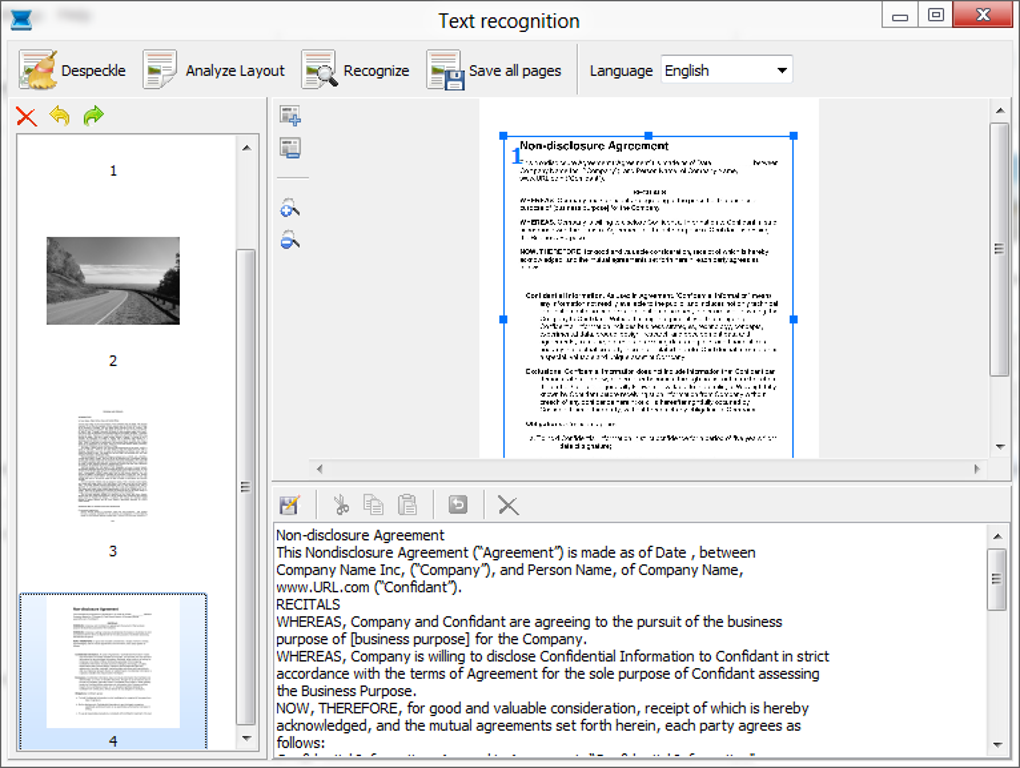Image resolution: width=1020 pixels, height=768 pixels.
Task: Start text recognition with Recognize
Action: [x=355, y=70]
